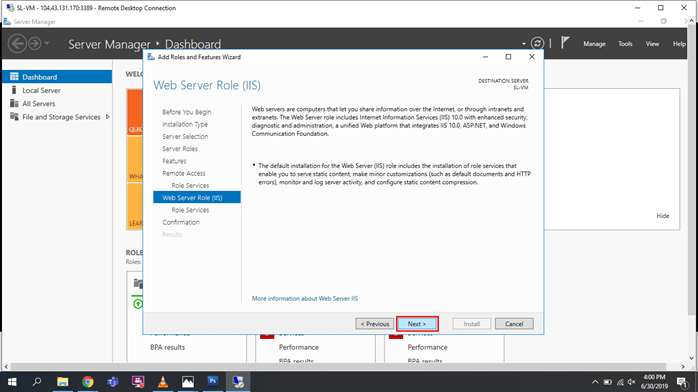698x392 pixels.
Task: Open the notifications flag in Server Manager
Action: point(565,43)
